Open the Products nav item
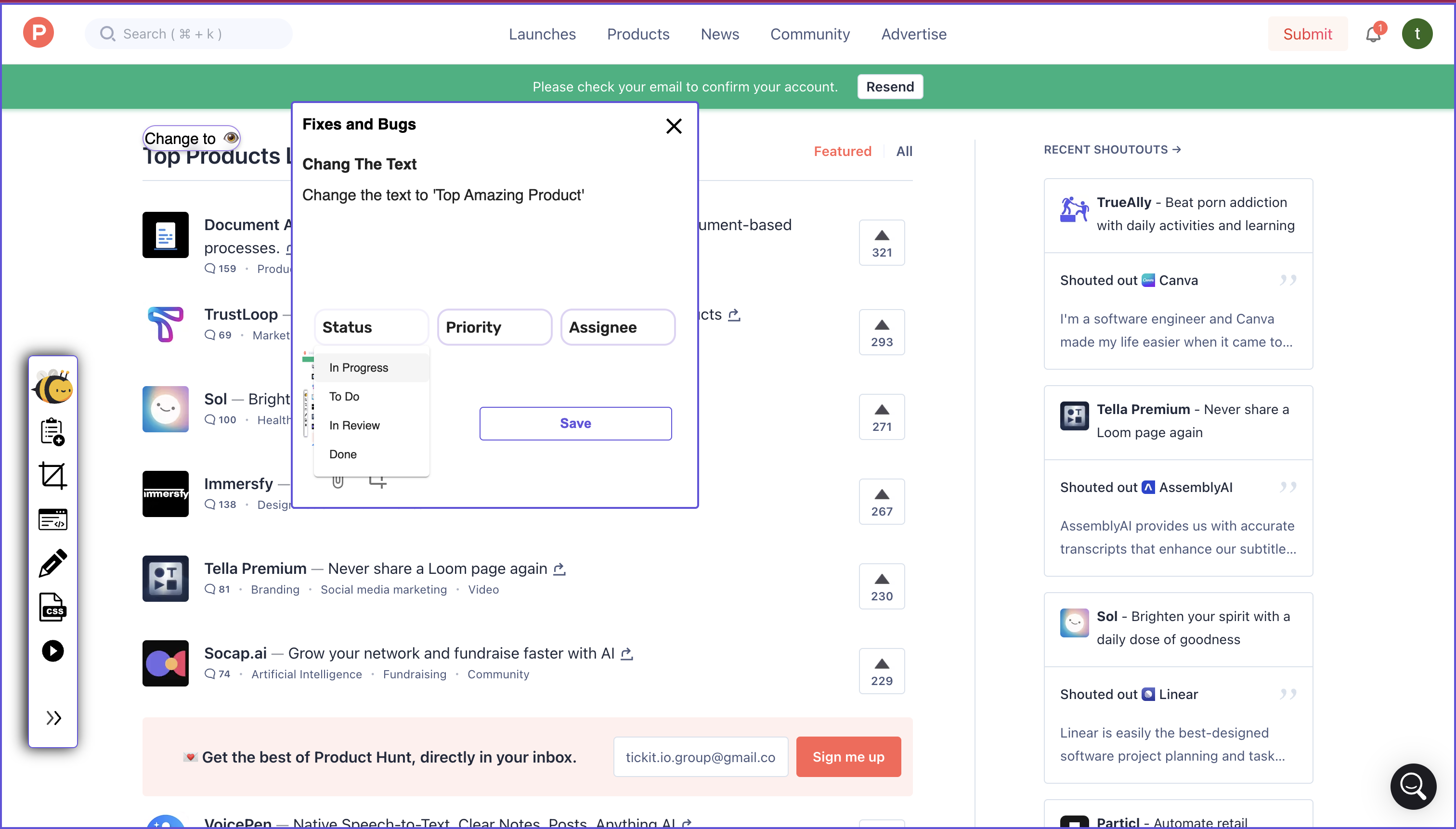This screenshot has height=829, width=1456. (638, 34)
